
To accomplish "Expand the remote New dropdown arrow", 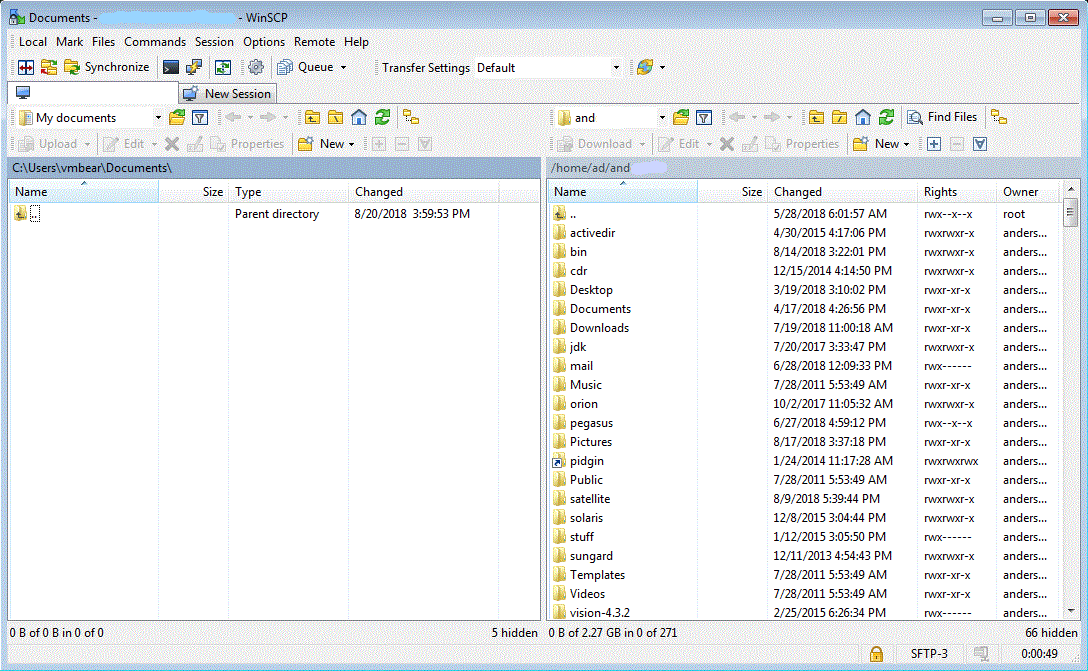I will pyautogui.click(x=907, y=144).
